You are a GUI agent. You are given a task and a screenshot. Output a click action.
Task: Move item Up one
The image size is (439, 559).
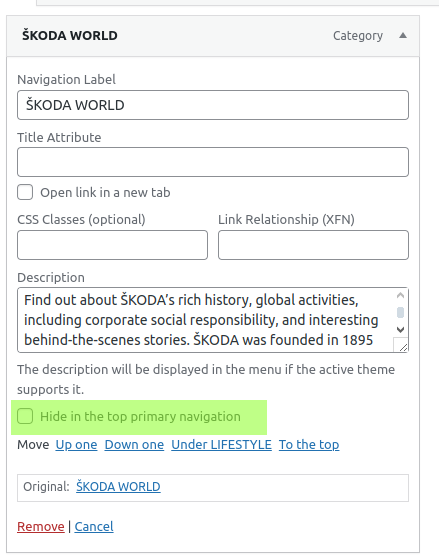[76, 445]
